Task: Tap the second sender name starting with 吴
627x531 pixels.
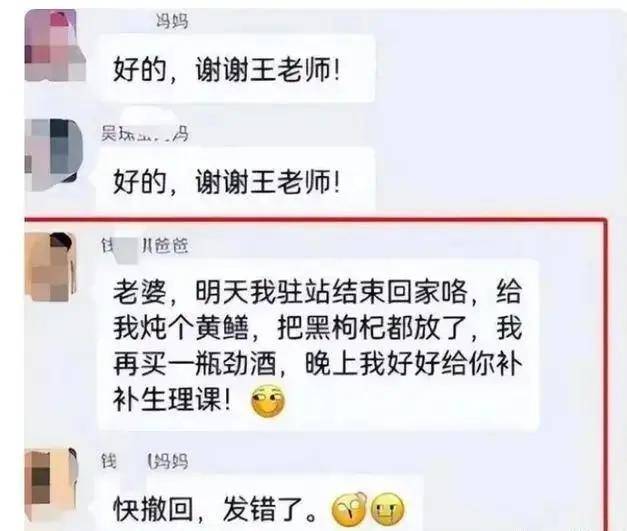Action: pos(144,133)
